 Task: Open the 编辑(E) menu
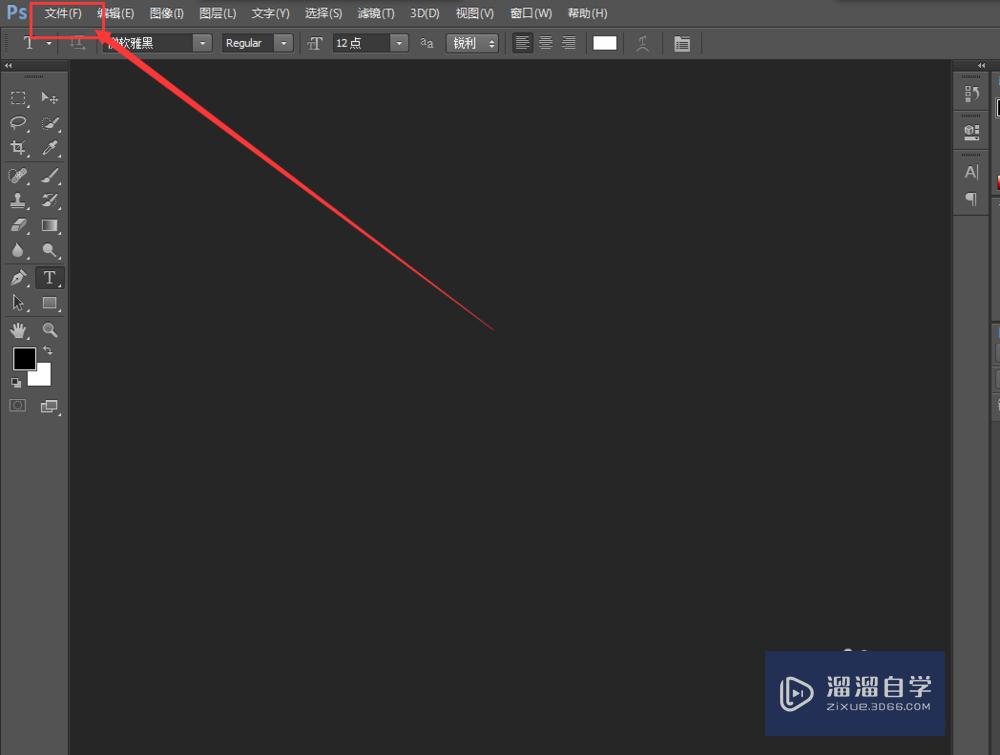(116, 13)
